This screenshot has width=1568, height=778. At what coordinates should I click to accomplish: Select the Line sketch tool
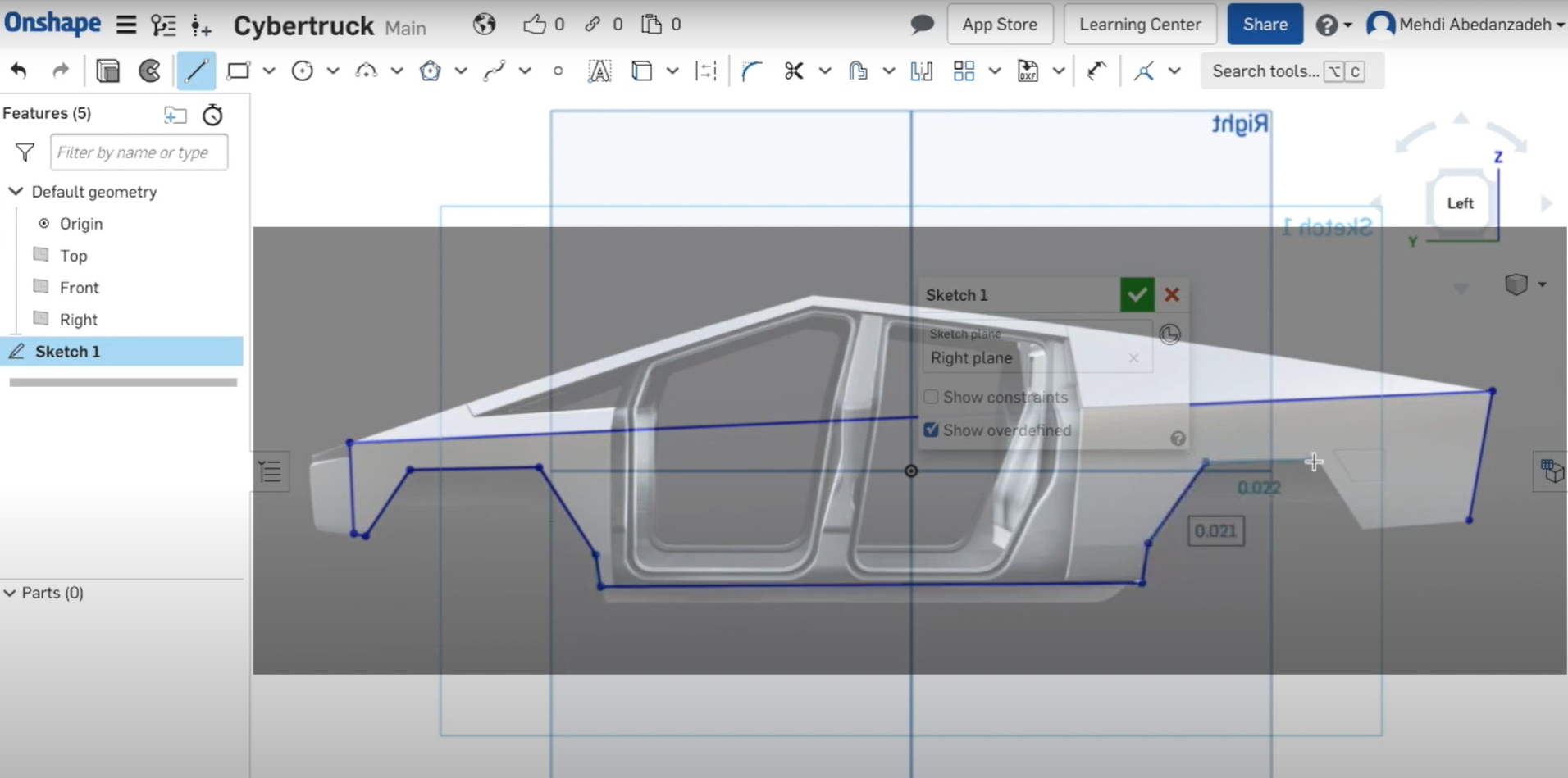click(x=196, y=71)
